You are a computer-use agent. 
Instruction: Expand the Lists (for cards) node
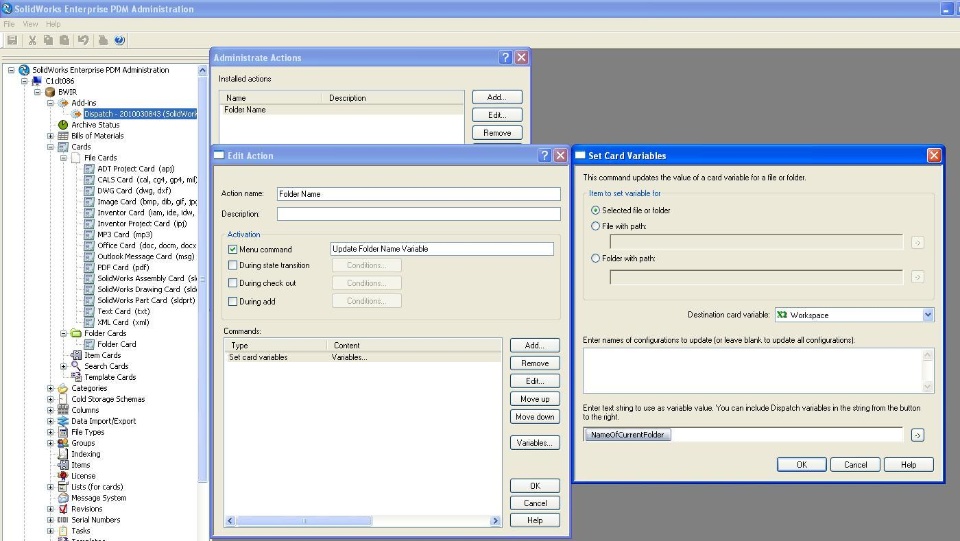click(x=50, y=487)
